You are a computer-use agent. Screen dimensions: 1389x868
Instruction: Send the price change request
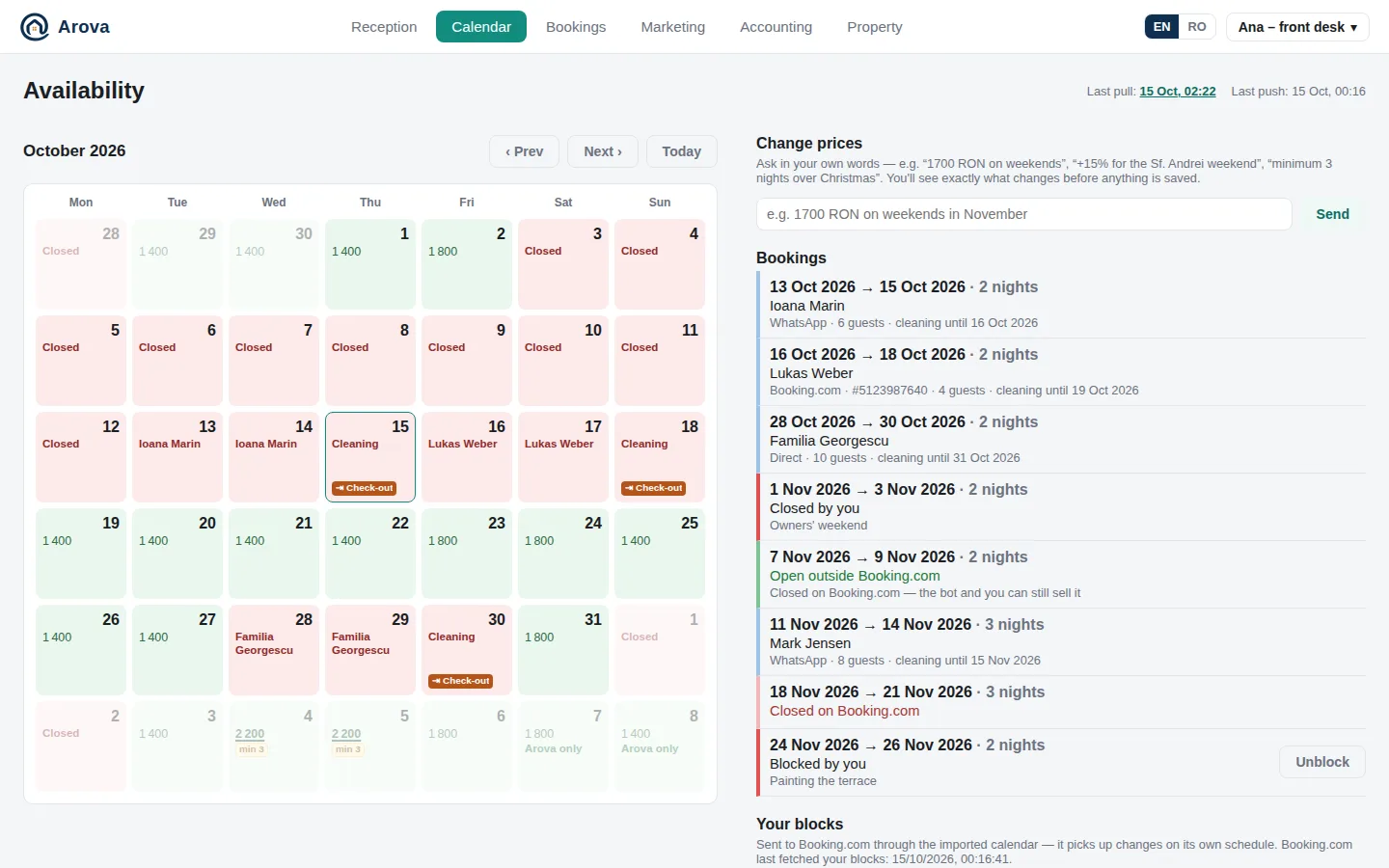[1332, 214]
